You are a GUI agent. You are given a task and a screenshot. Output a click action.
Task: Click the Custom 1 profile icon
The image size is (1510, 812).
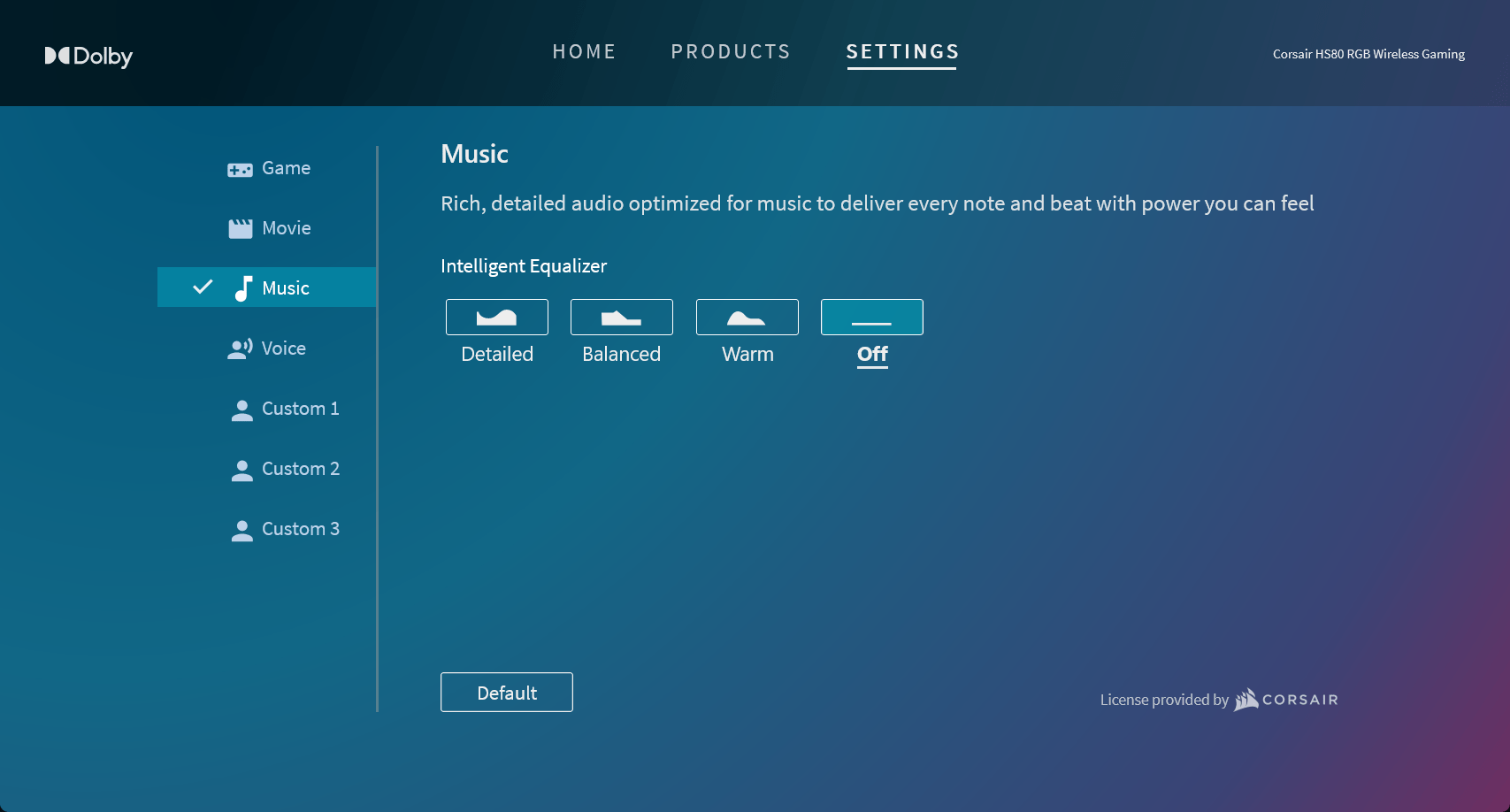point(241,410)
